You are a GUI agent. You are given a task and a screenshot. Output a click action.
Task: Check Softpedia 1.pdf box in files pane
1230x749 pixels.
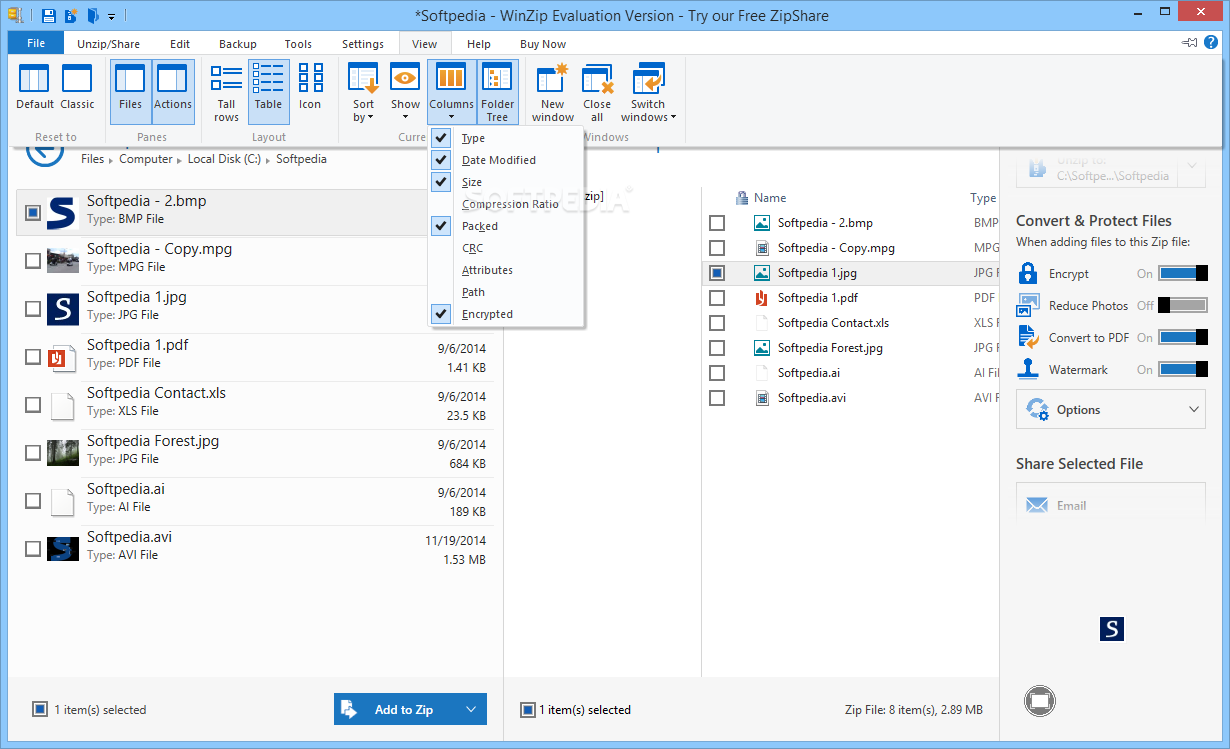click(33, 356)
